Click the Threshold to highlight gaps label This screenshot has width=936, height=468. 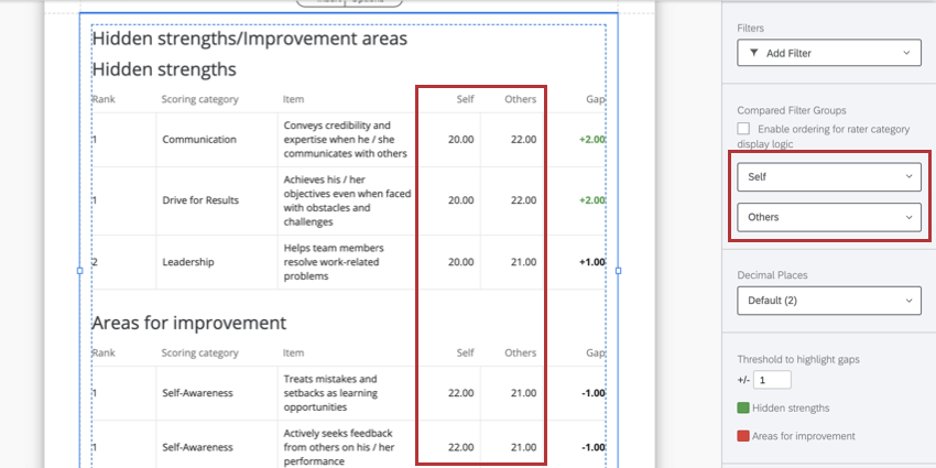pyautogui.click(x=798, y=359)
